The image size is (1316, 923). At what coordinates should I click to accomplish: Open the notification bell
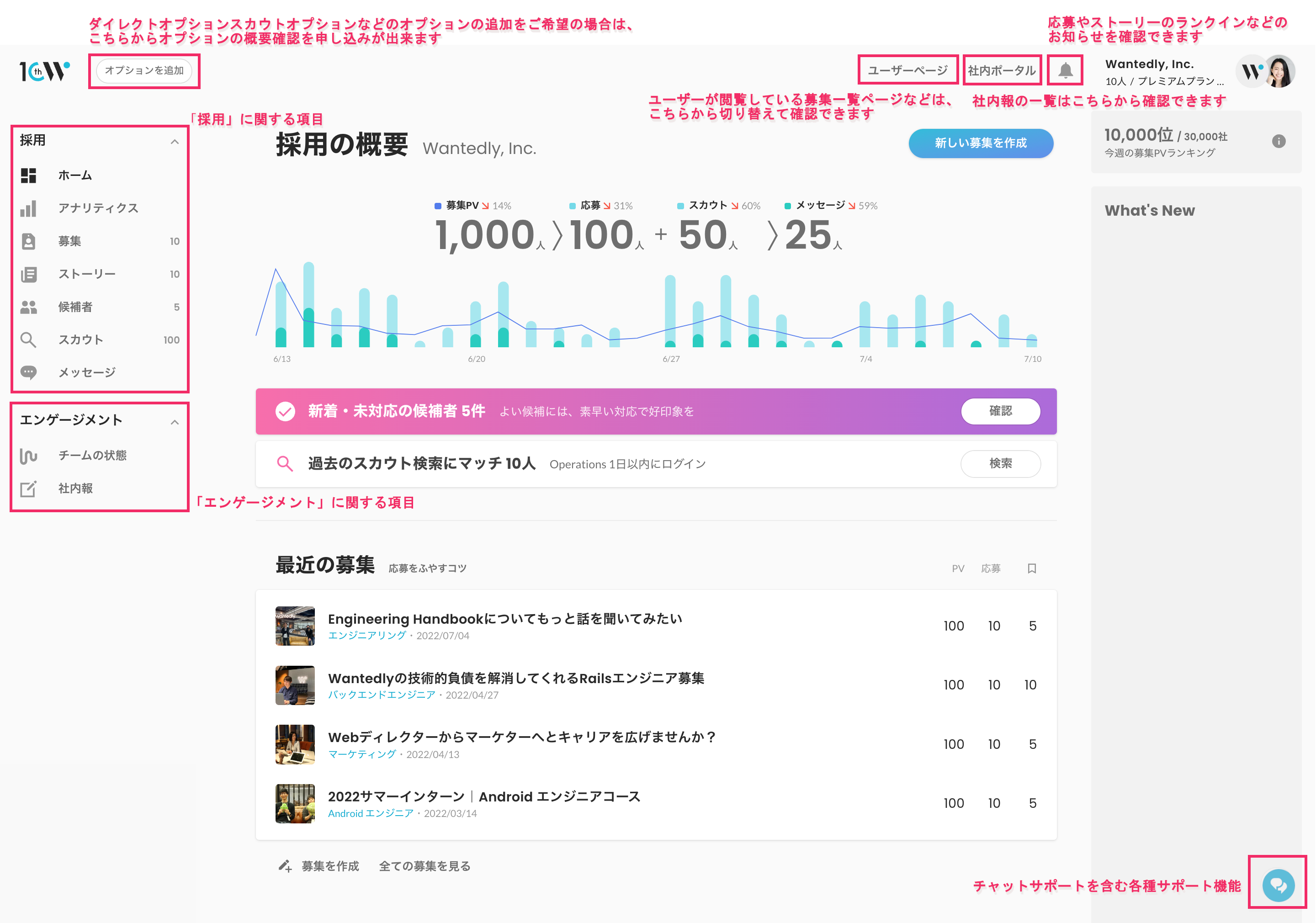(1065, 70)
